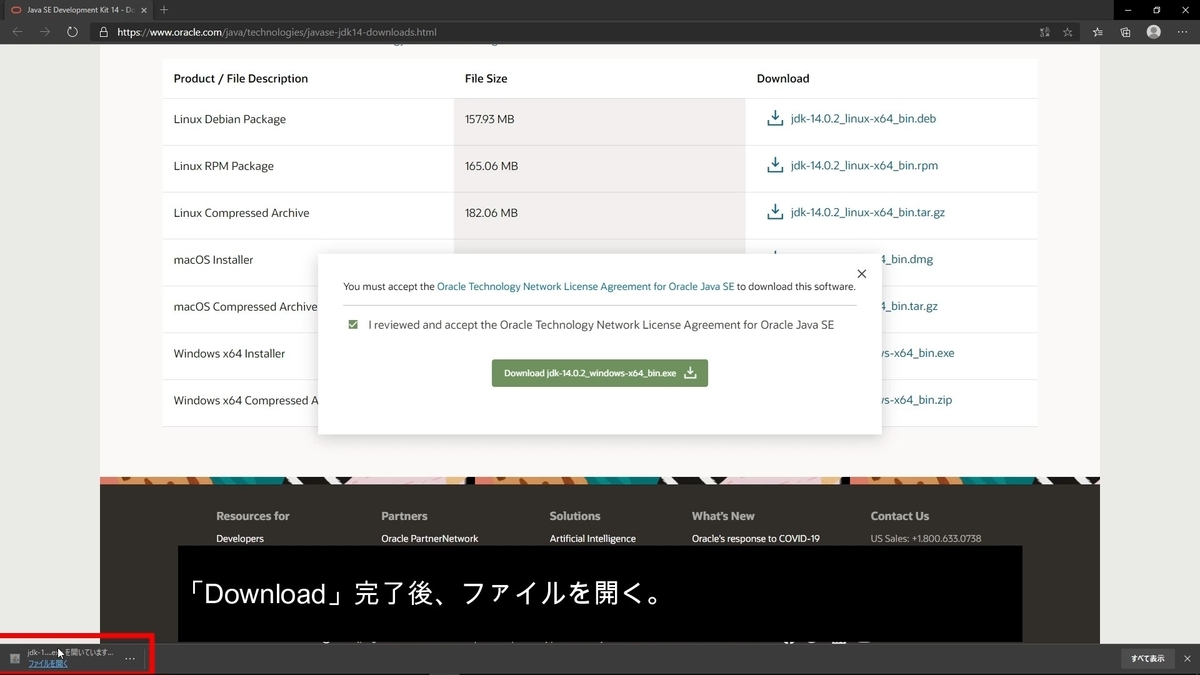Open the favorites list icon
This screenshot has height=675, width=1200.
(1097, 32)
